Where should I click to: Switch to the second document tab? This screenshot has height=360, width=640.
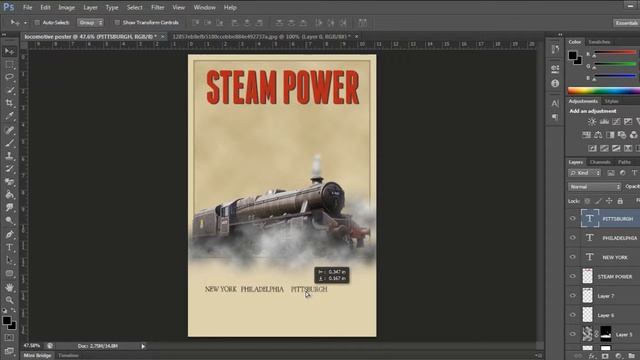[261, 37]
